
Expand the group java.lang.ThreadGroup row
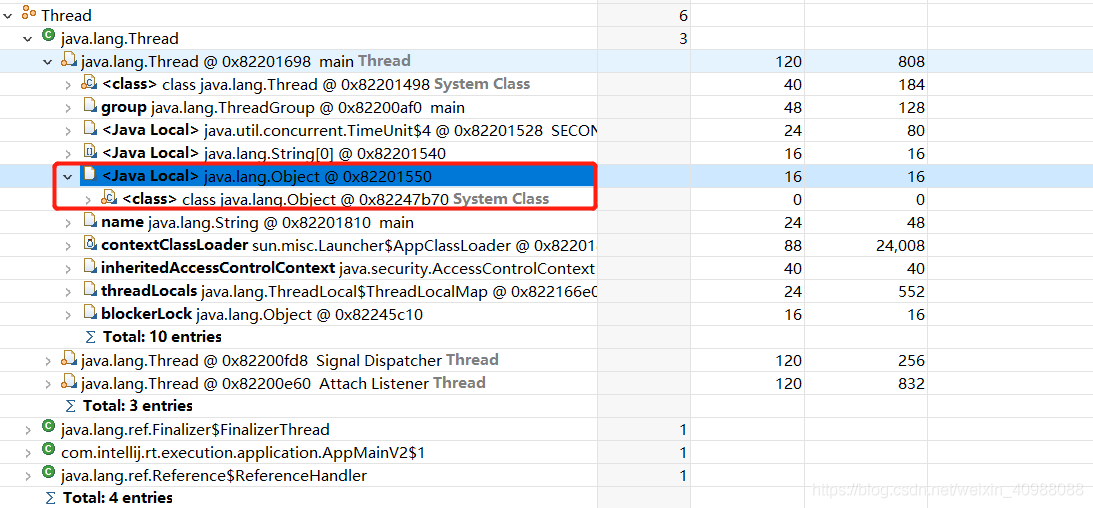(x=68, y=108)
